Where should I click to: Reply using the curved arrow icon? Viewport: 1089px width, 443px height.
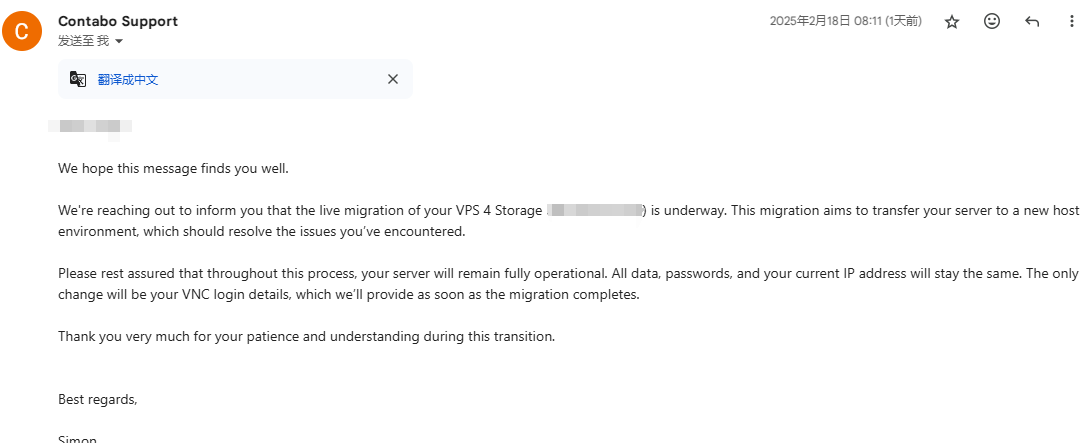pos(1032,21)
